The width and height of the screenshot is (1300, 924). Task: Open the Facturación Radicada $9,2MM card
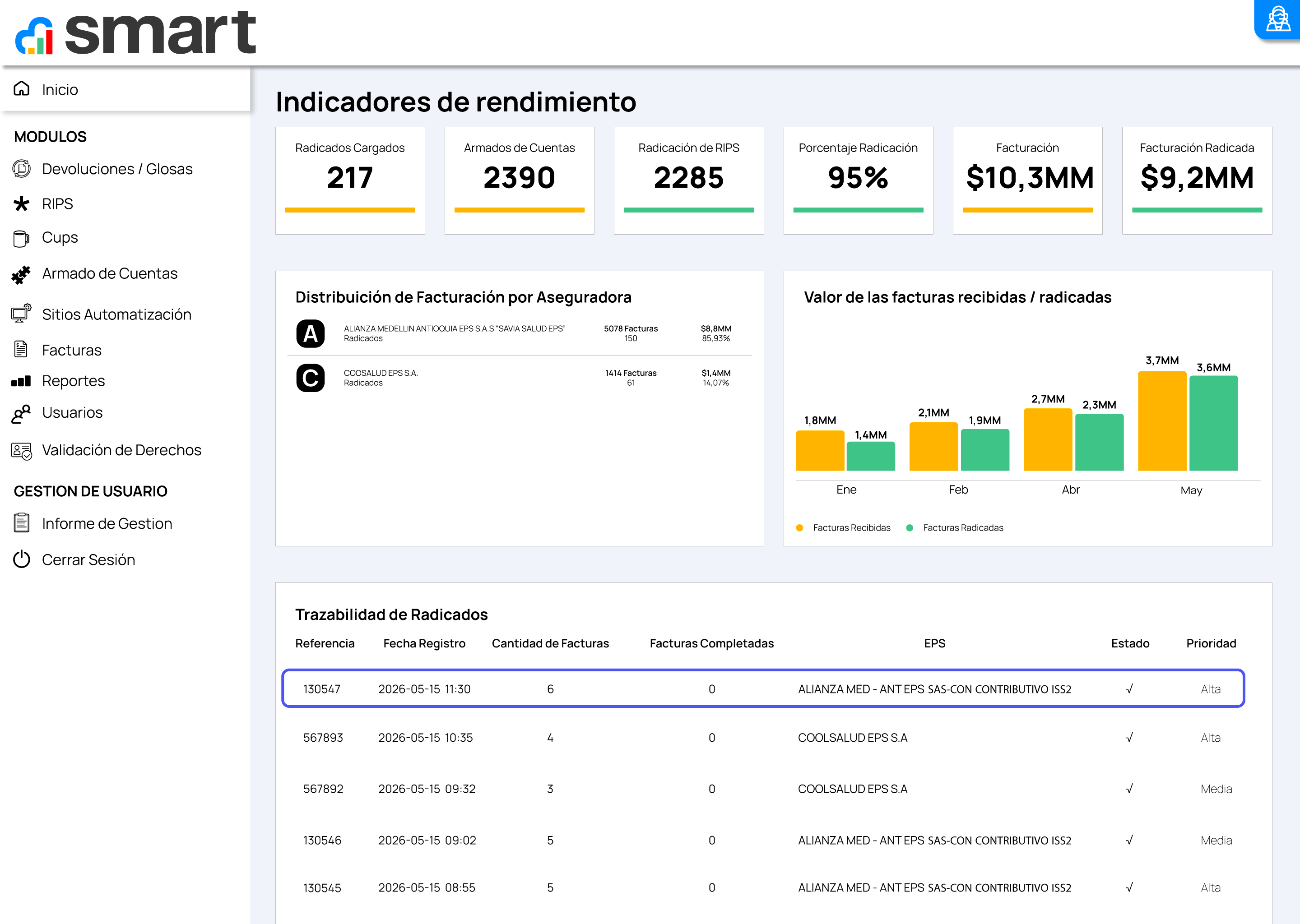tap(1197, 180)
